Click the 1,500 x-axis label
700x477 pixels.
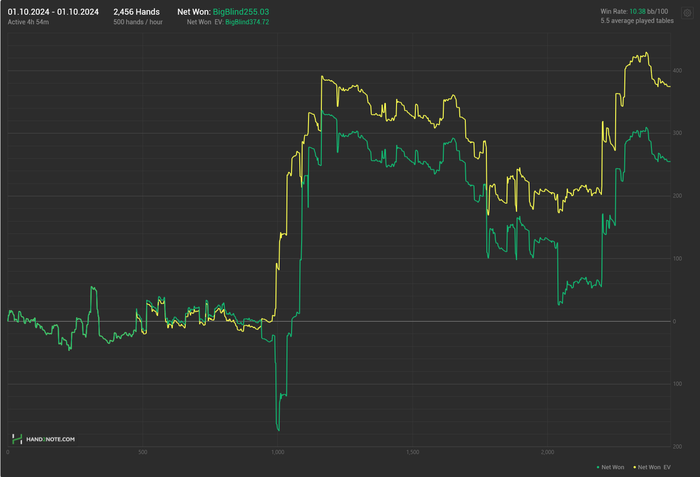click(x=412, y=452)
